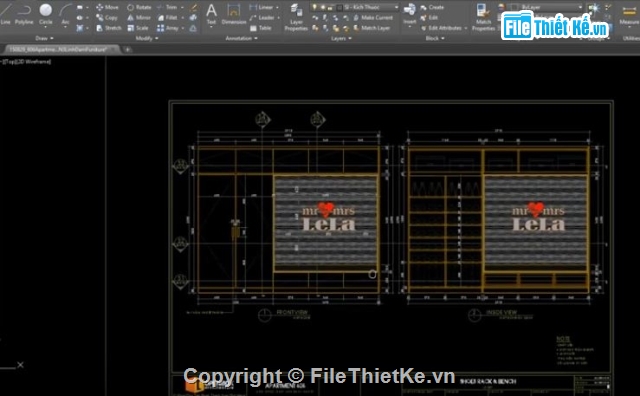Select the Dimension tool

coord(234,13)
